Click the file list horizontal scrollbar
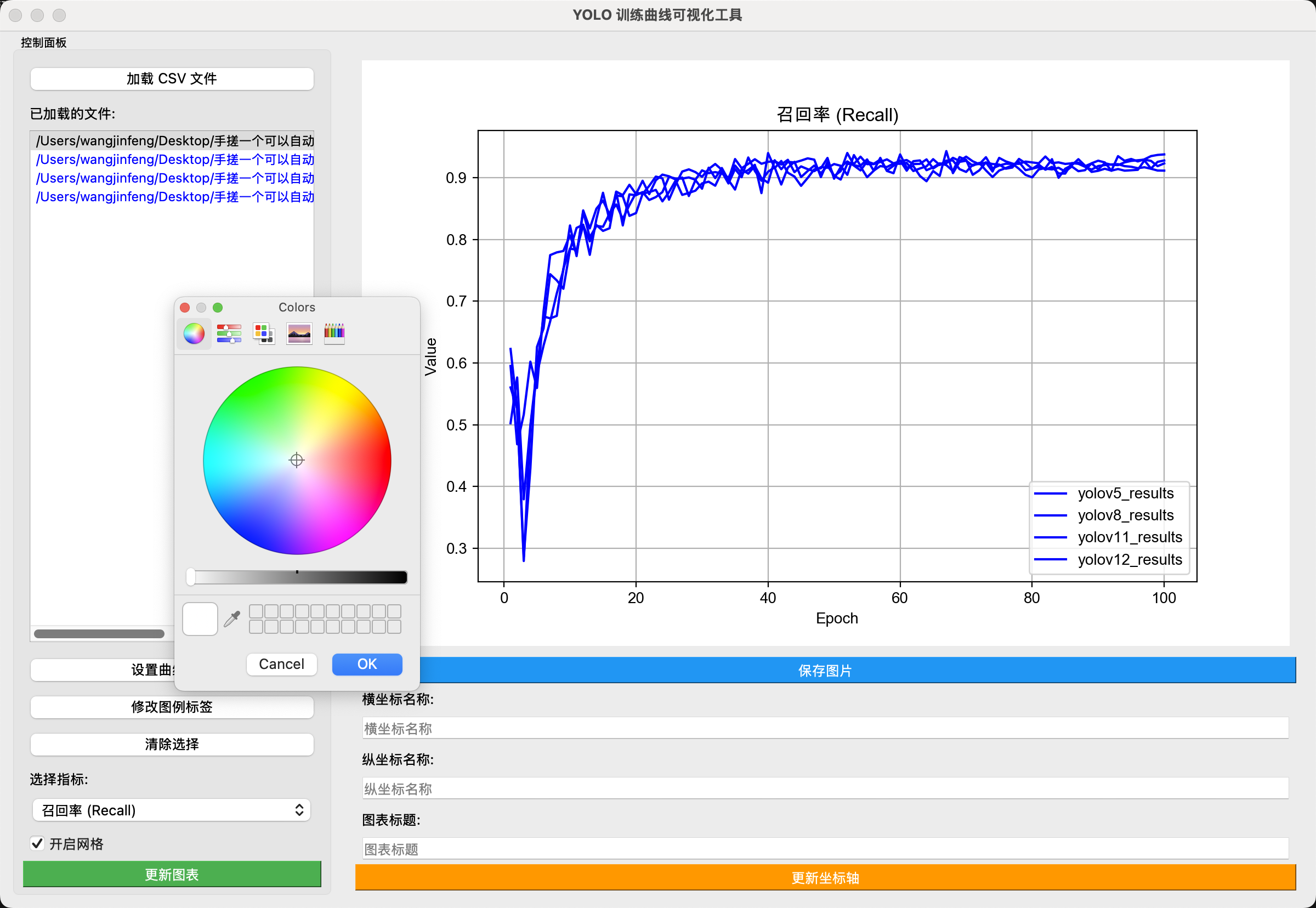Image resolution: width=1316 pixels, height=908 pixels. click(x=99, y=633)
